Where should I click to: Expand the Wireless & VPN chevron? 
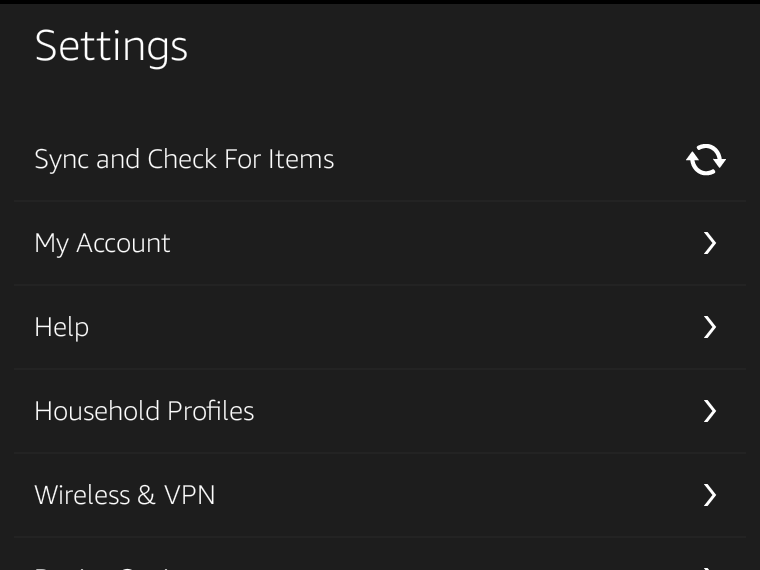[x=710, y=495]
